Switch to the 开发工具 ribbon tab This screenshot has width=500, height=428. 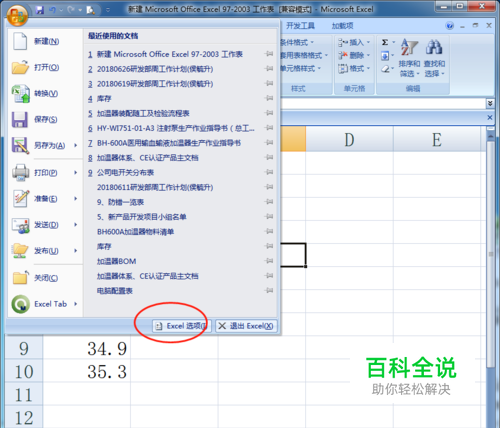[300, 26]
